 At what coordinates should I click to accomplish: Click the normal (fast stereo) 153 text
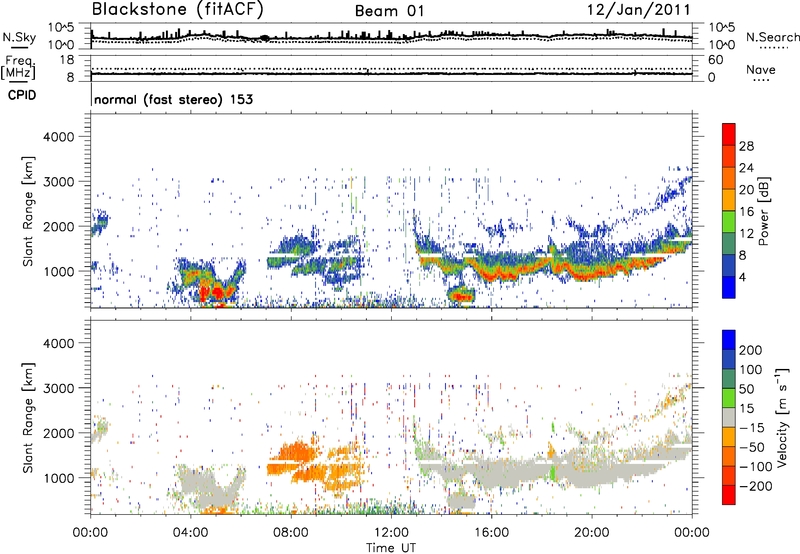pyautogui.click(x=173, y=99)
